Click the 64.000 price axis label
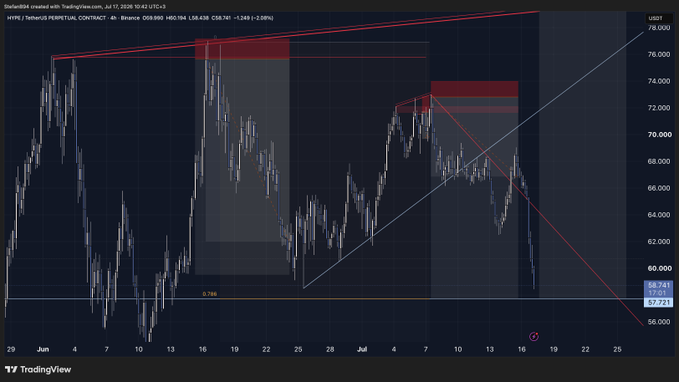The image size is (679, 382). pyautogui.click(x=659, y=215)
